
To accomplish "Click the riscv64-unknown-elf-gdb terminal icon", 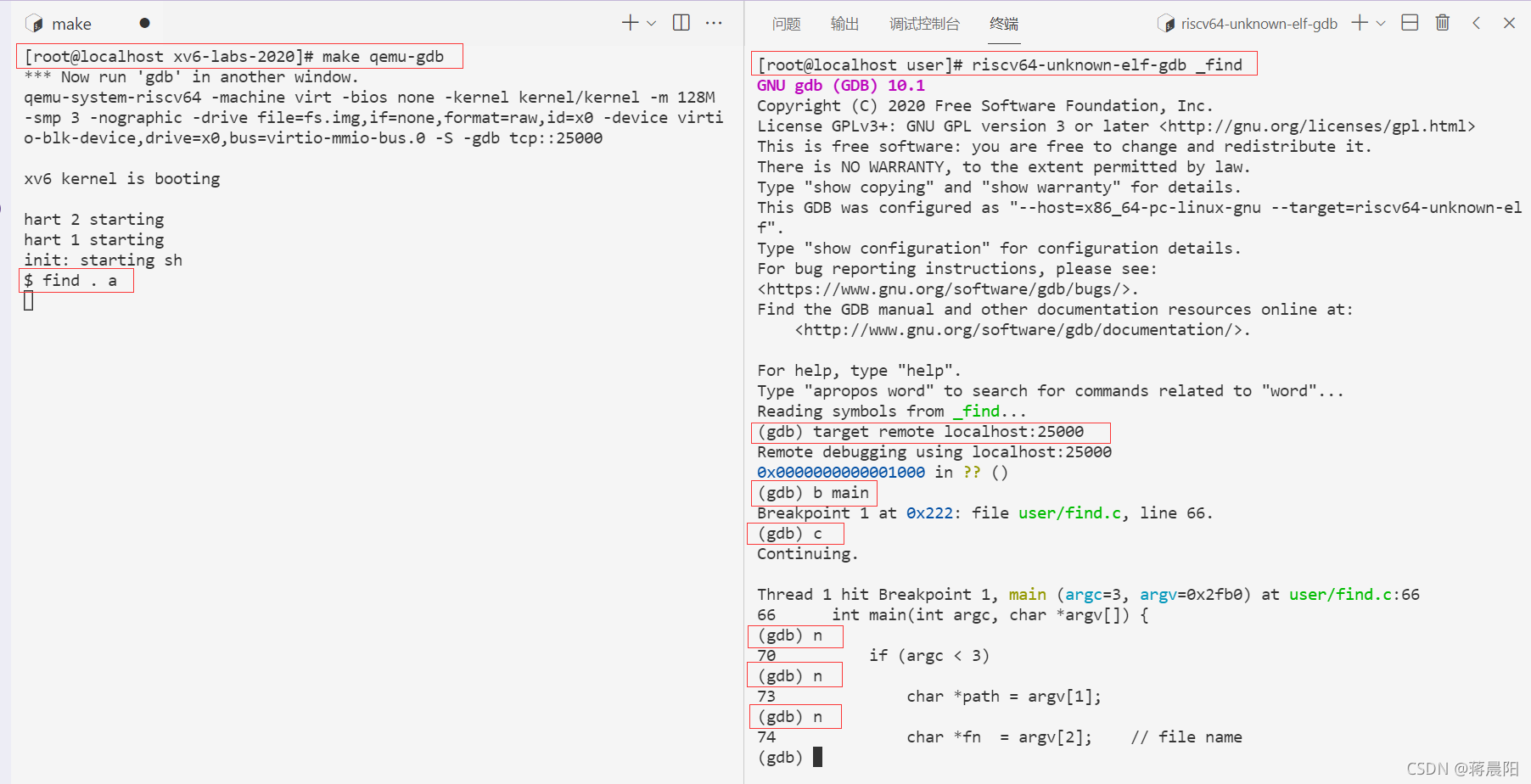I will point(1166,24).
